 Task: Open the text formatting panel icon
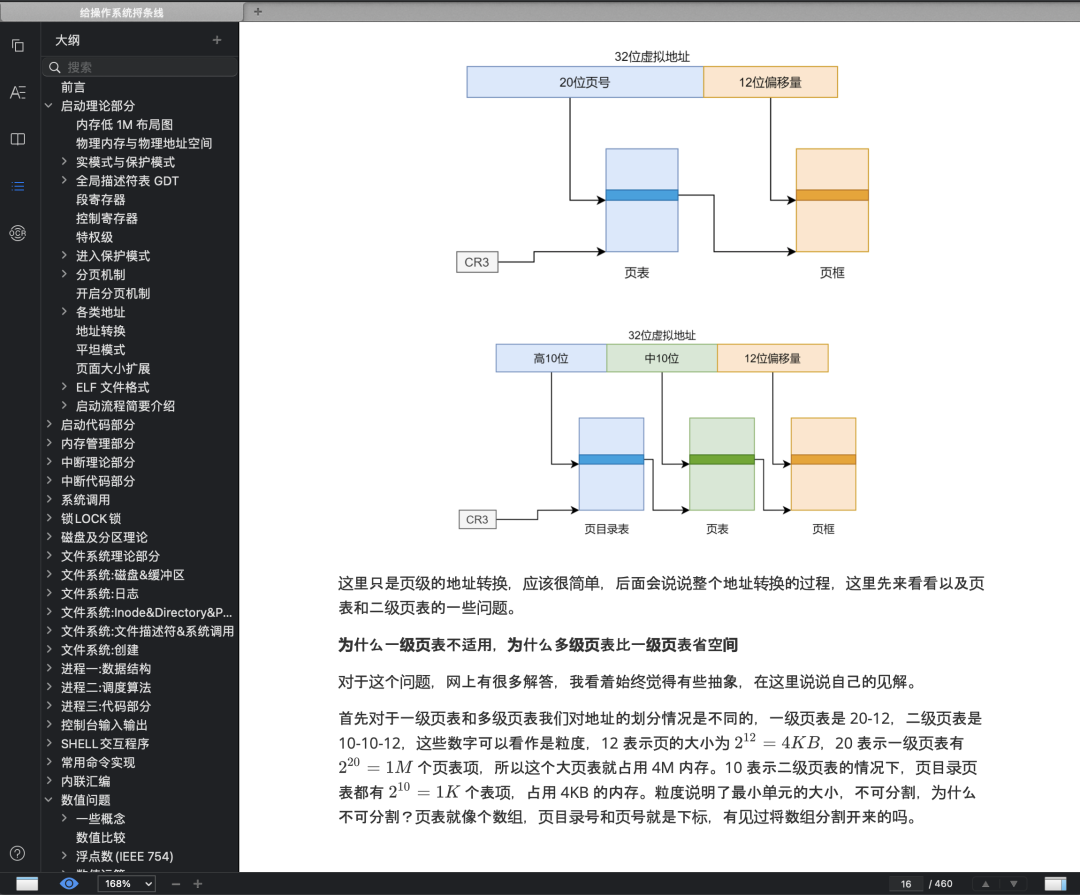[x=17, y=92]
